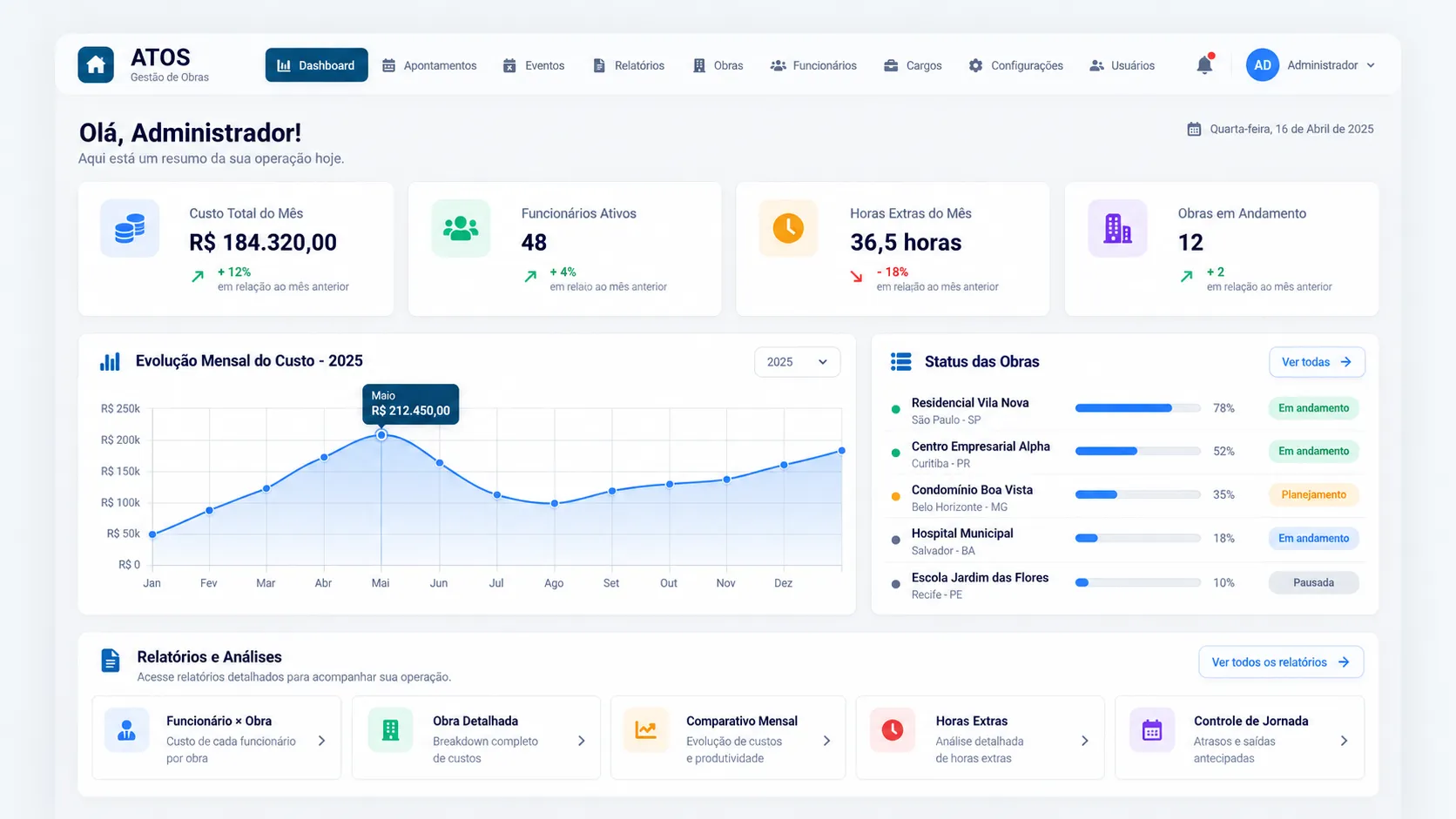The height and width of the screenshot is (819, 1456).
Task: Open the 2025 year dropdown
Action: pos(797,362)
